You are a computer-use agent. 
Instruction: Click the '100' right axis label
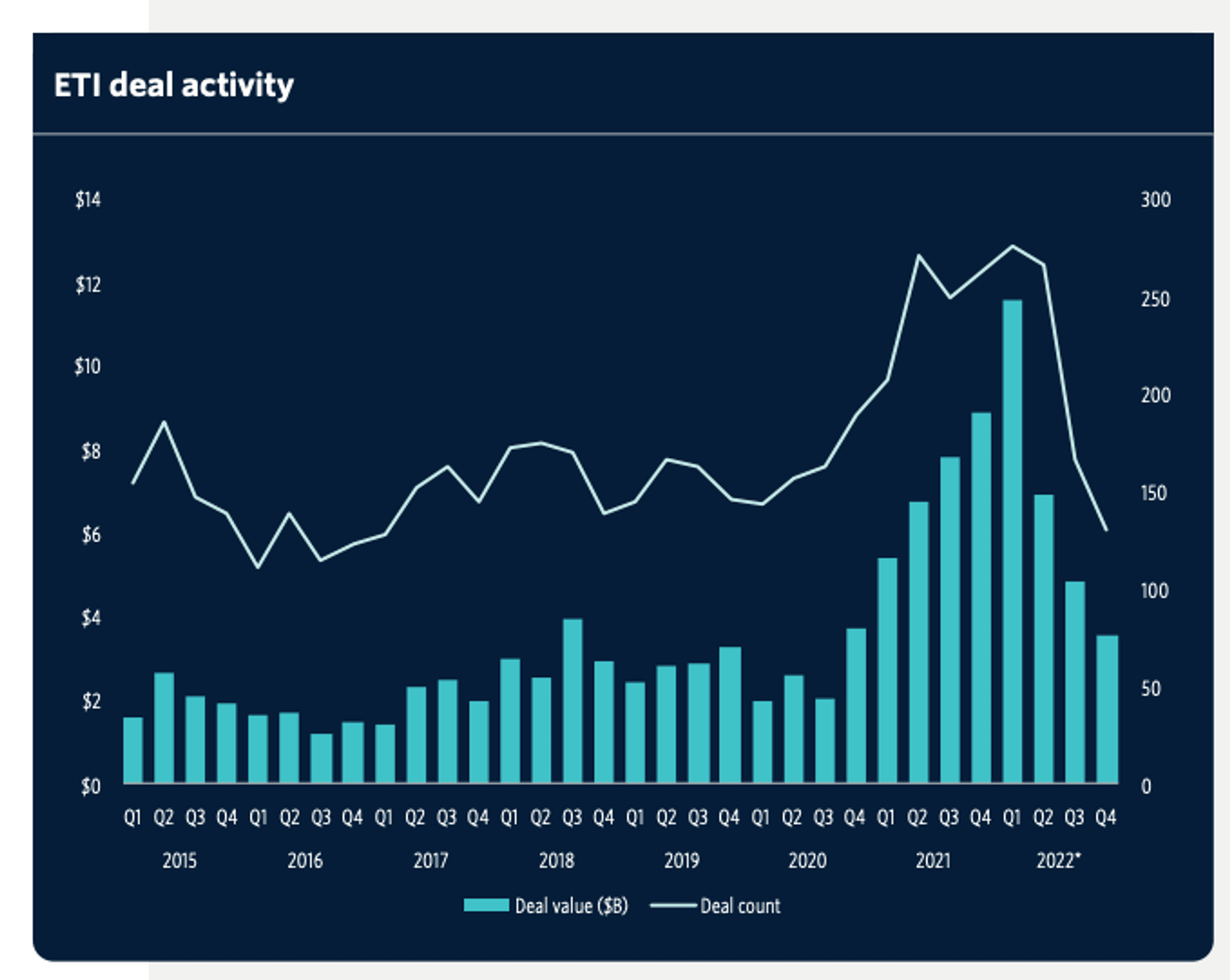tap(1155, 590)
